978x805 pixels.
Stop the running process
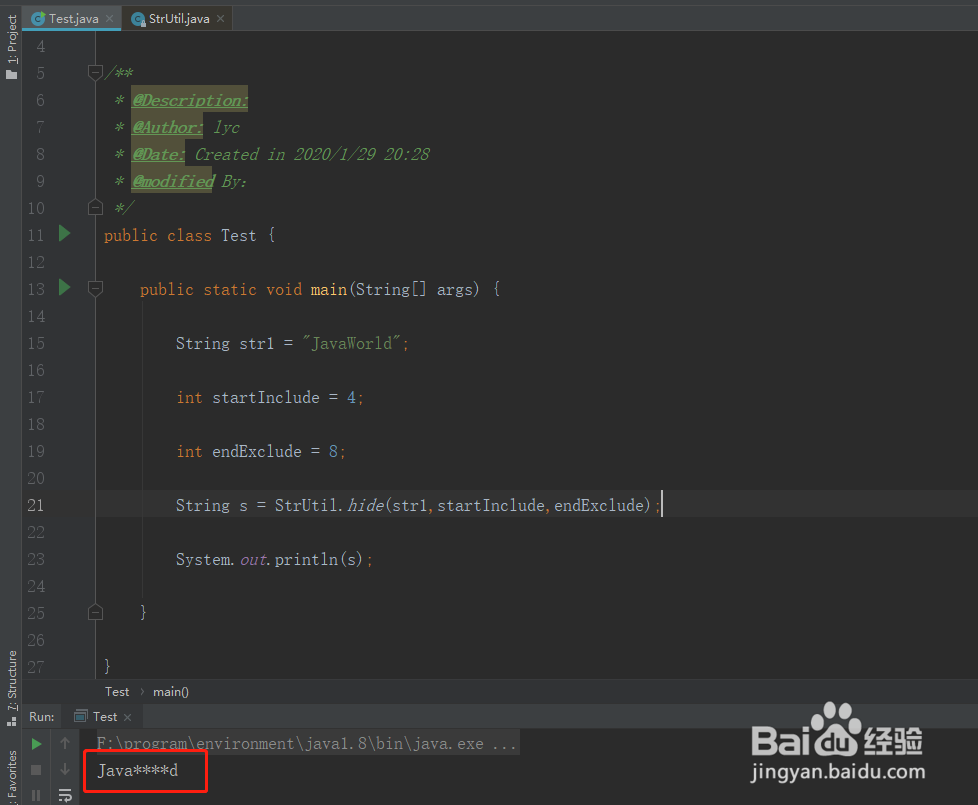(x=36, y=770)
